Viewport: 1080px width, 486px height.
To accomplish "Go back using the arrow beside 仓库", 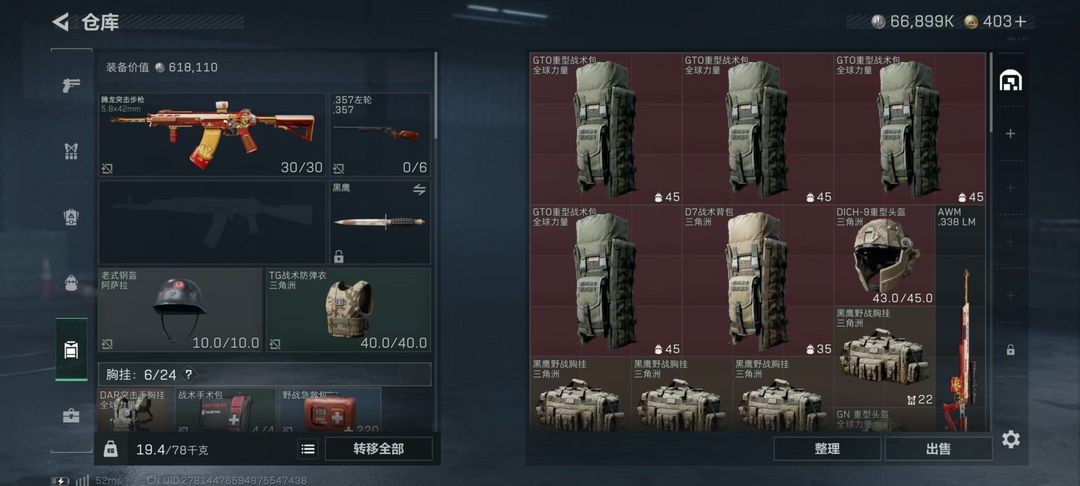I will coord(61,22).
